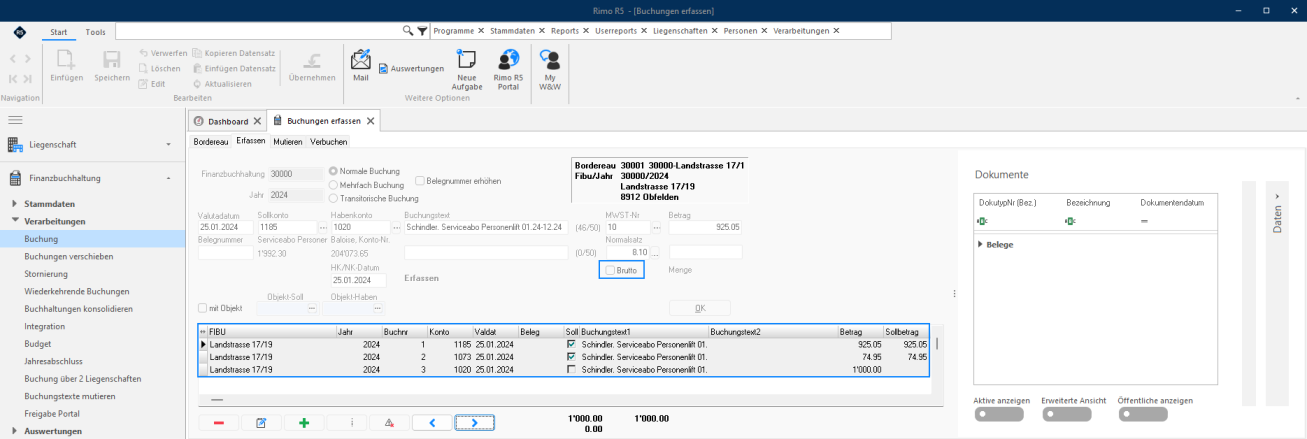
Task: Switch to the Tools ribbon tab
Action: tap(95, 32)
